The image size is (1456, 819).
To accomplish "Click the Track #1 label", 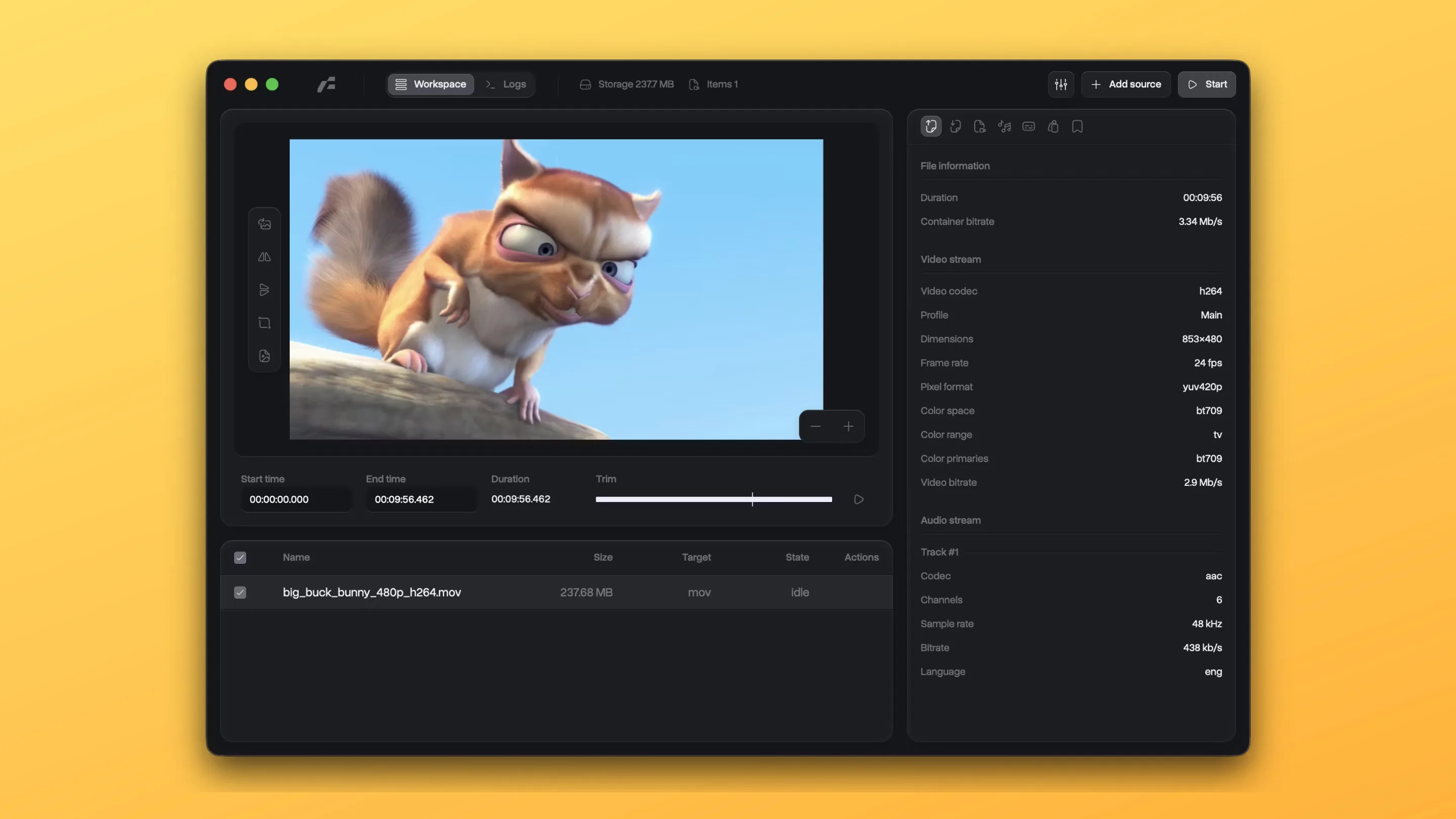I will 939,552.
